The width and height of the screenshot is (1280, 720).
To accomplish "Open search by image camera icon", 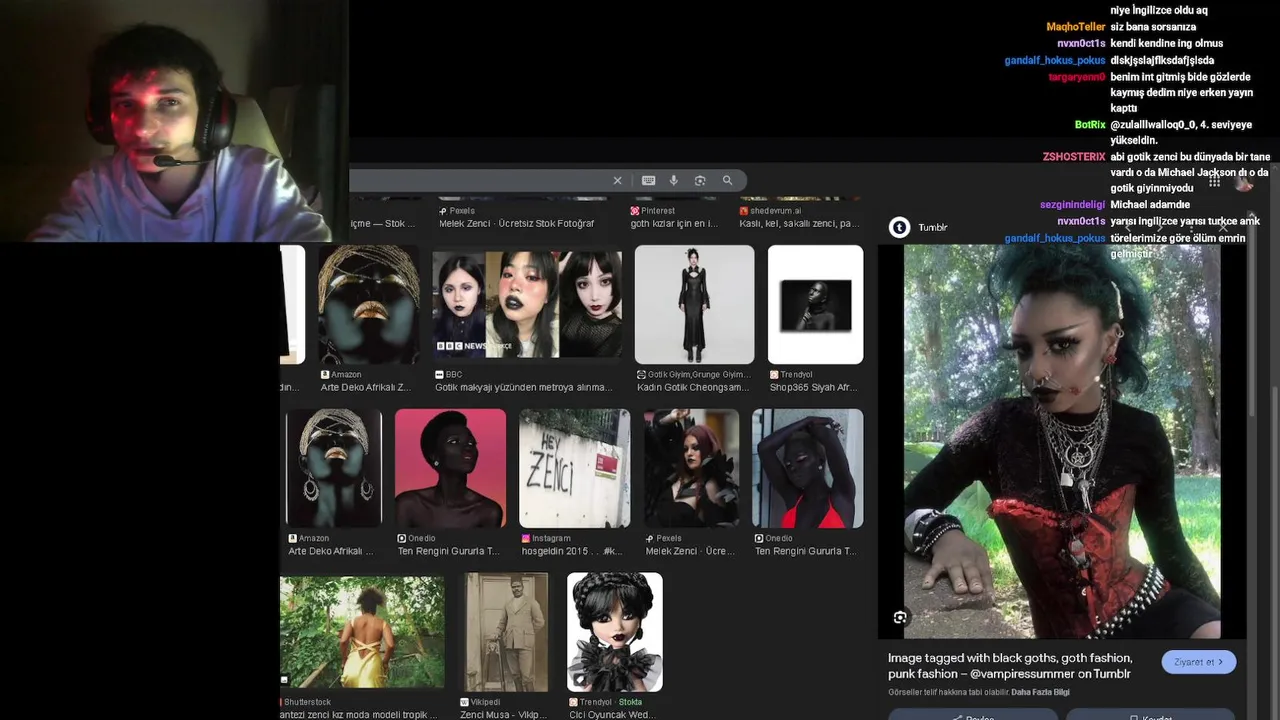I will 700,181.
